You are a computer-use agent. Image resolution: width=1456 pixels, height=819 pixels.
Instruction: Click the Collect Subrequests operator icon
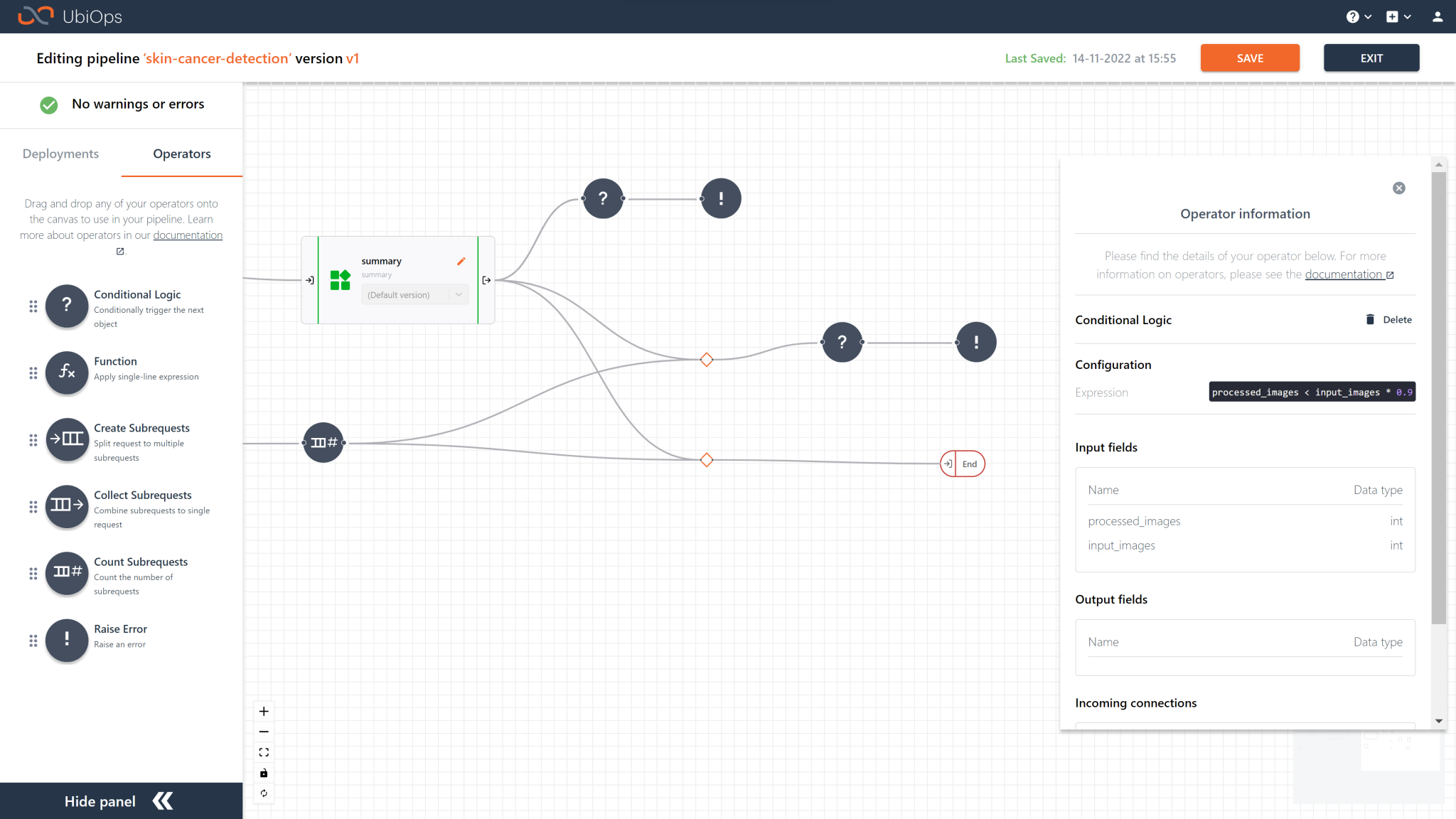pyautogui.click(x=67, y=506)
